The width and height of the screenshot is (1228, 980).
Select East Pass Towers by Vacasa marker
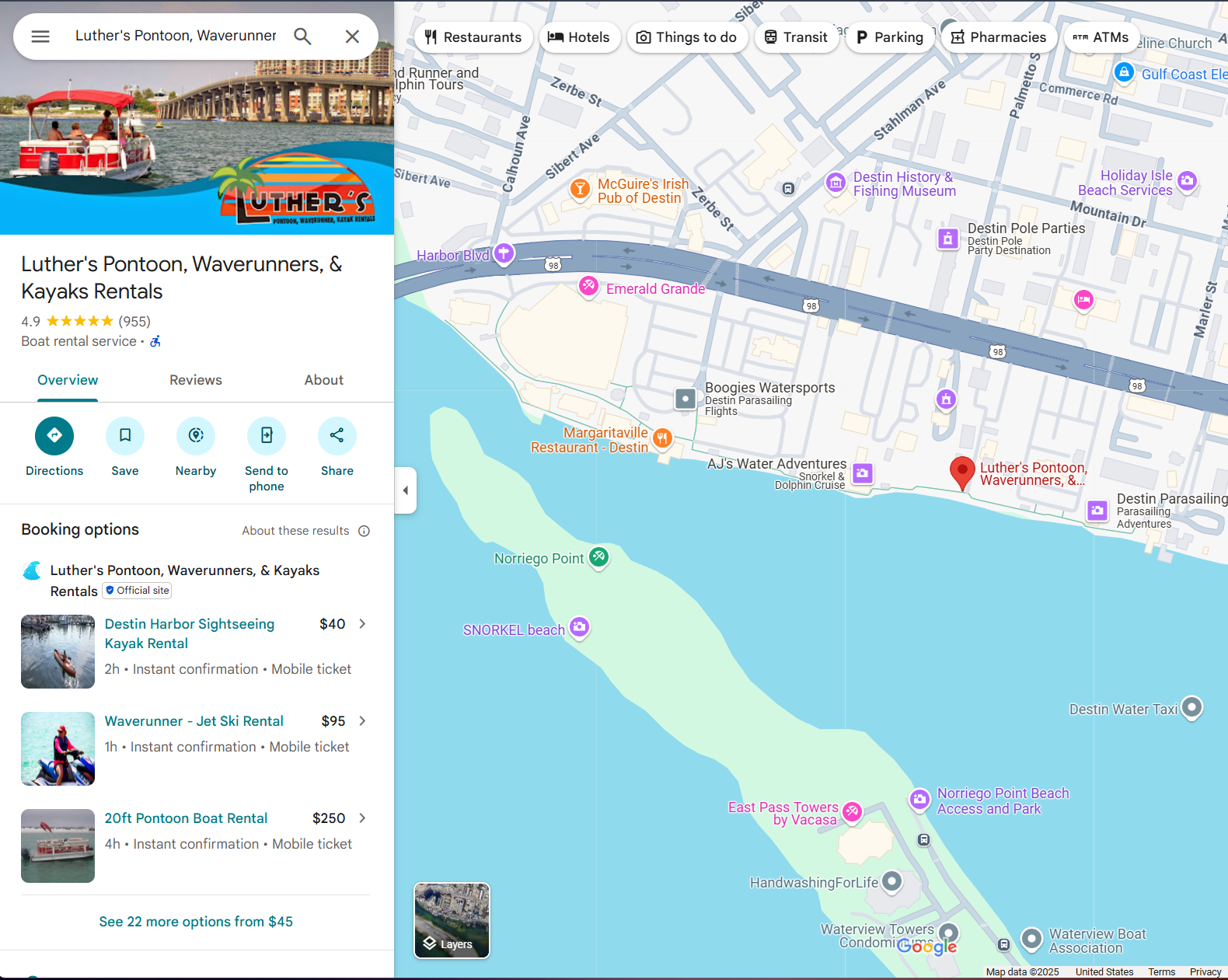pos(853,812)
